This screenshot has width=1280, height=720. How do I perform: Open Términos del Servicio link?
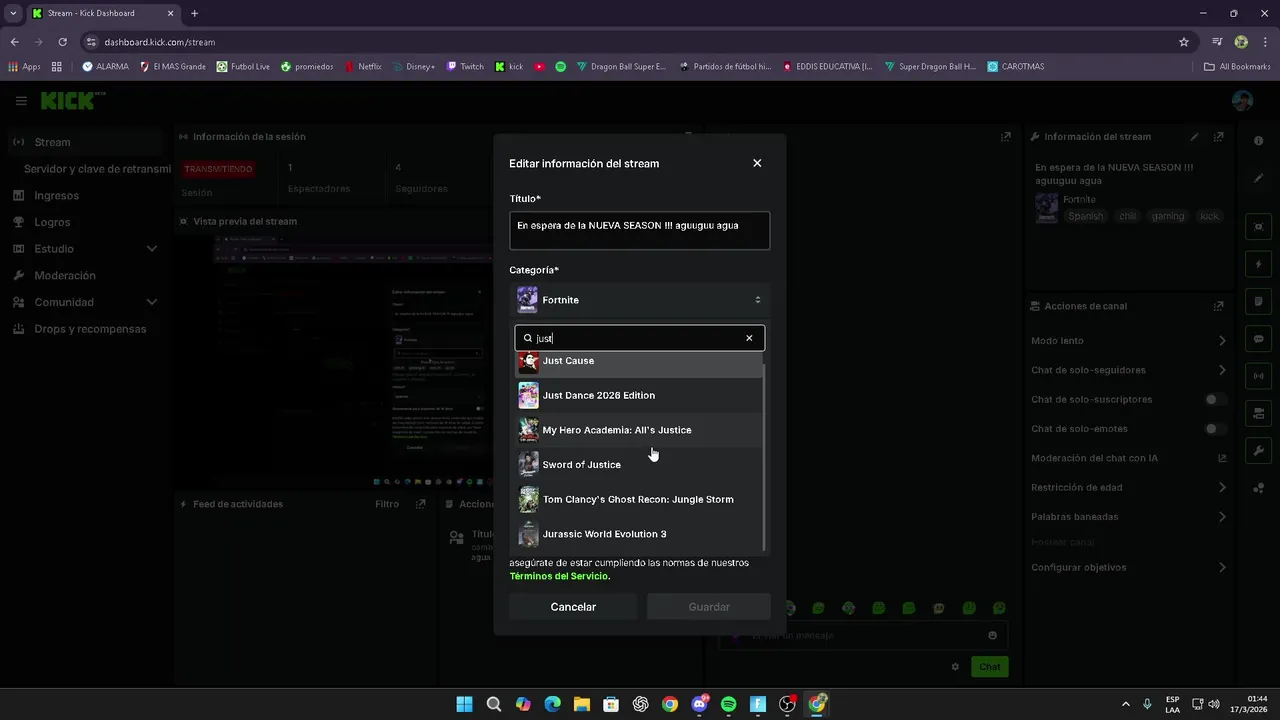560,576
